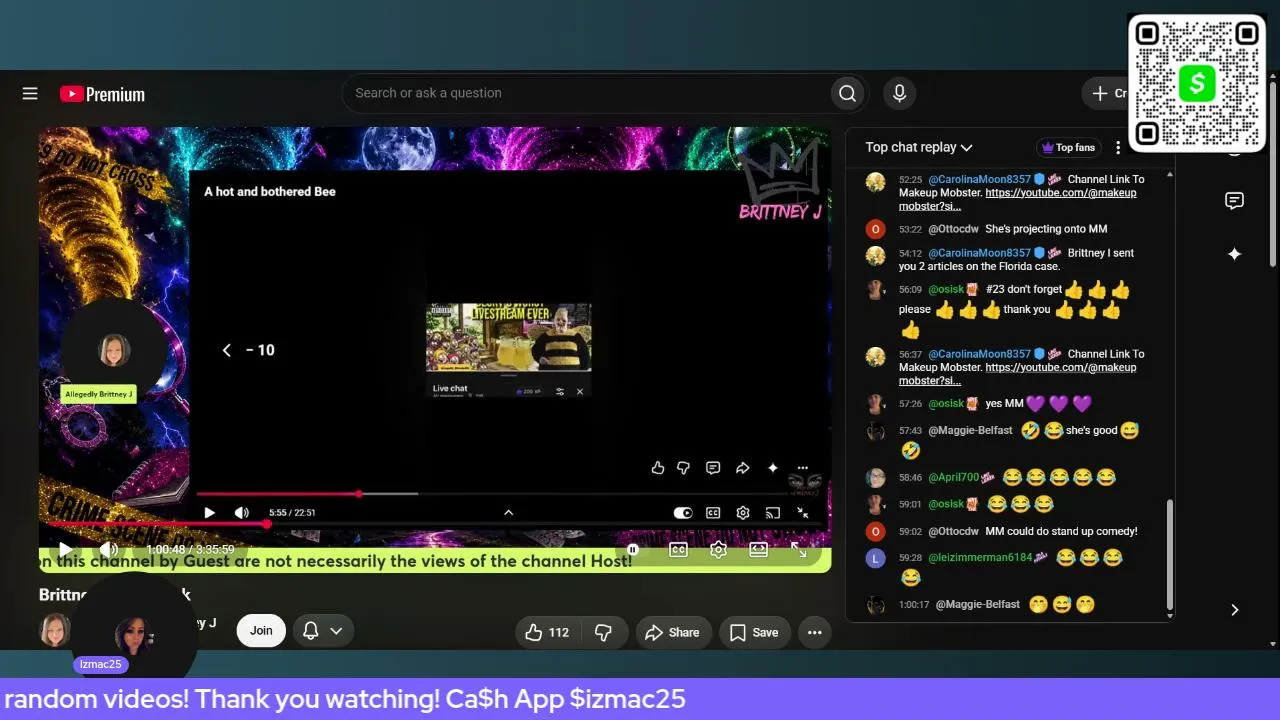Open the first Makeup Mobster youtube link at 52:25
Viewport: 1280px width, 720px height.
pos(1017,199)
